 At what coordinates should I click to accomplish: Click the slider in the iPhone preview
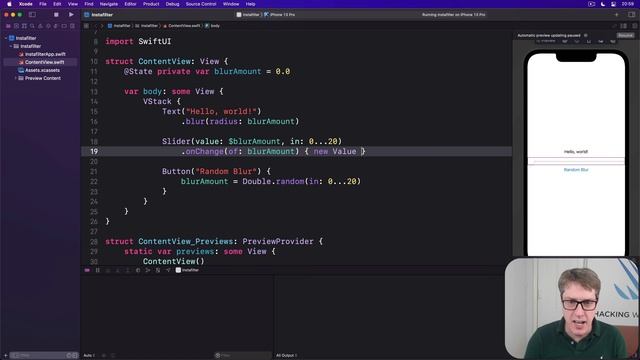(x=576, y=162)
